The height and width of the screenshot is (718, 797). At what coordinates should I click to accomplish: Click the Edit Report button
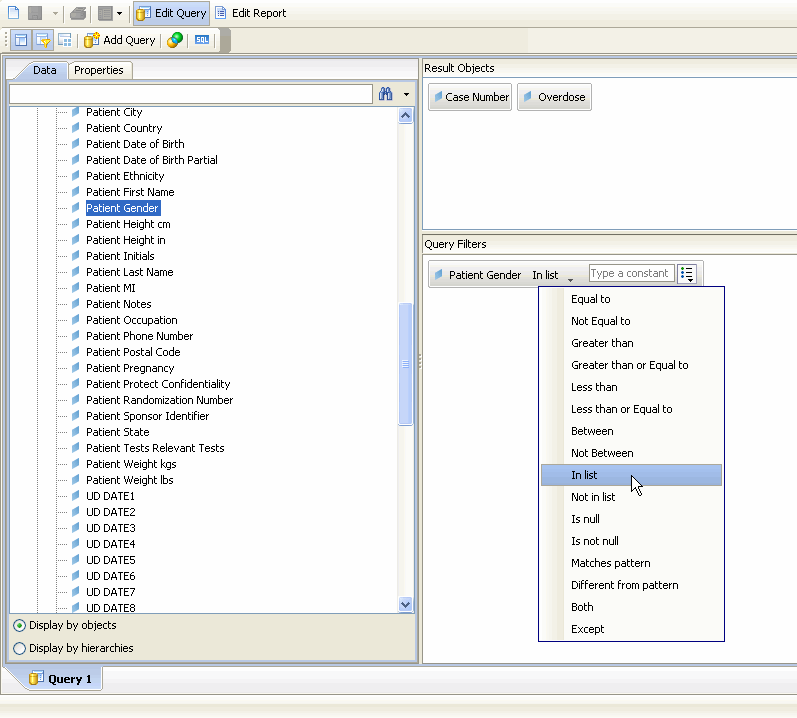[x=250, y=13]
